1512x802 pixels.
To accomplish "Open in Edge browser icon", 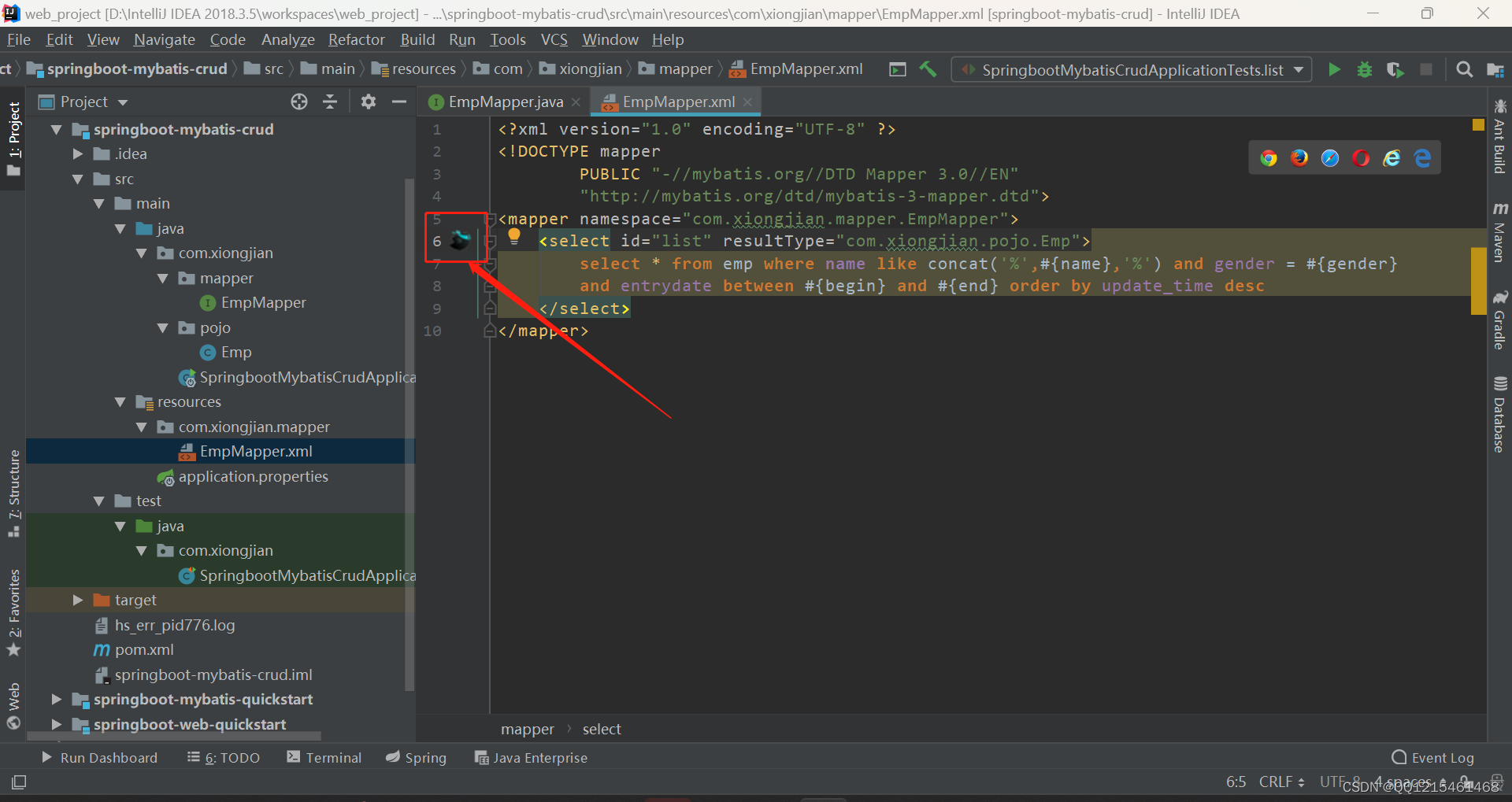I will click(1422, 158).
